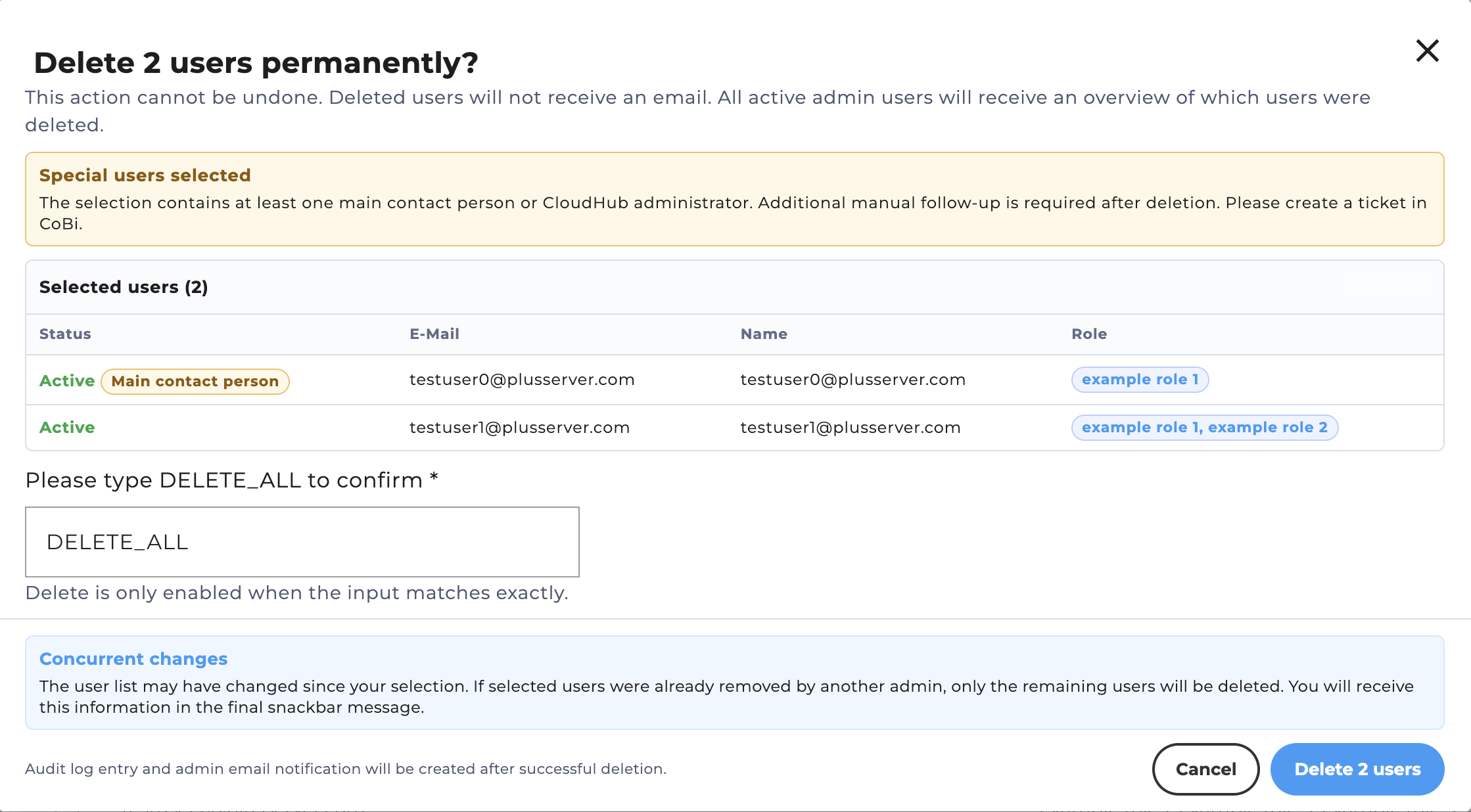
Task: Click the Delete 2 users permanently? title
Action: point(256,63)
